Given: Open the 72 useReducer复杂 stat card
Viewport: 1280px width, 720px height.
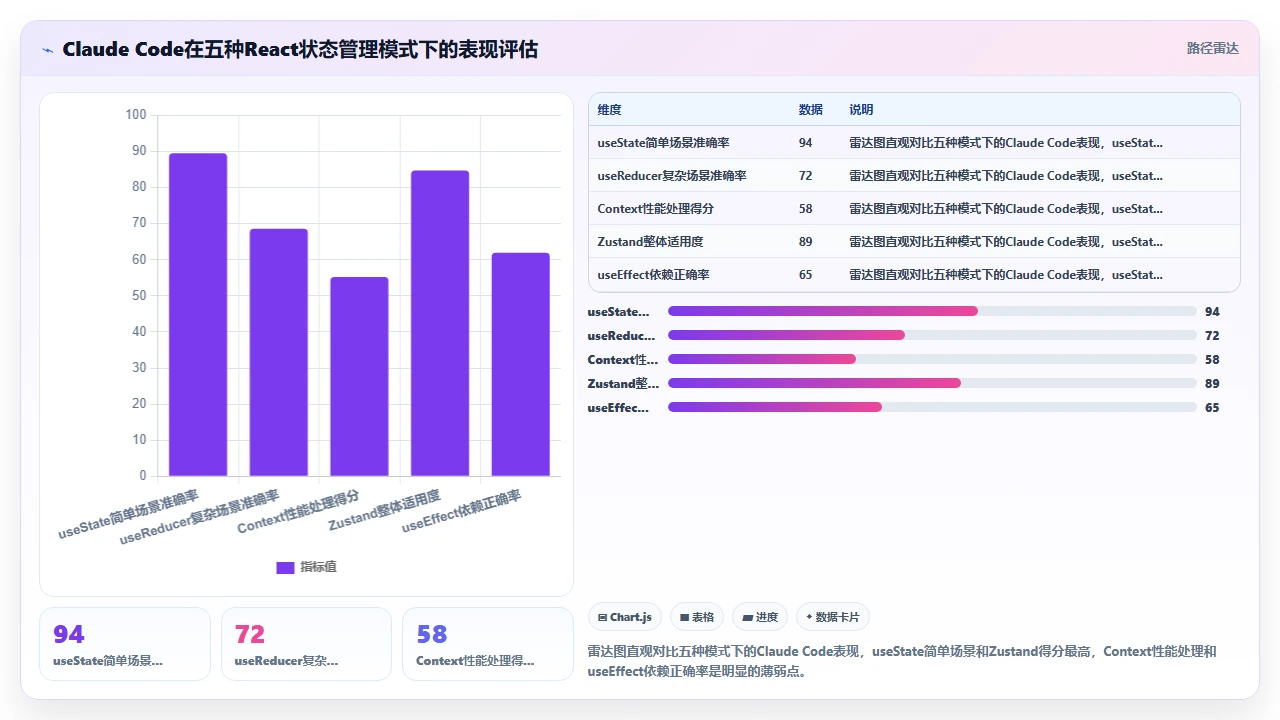Looking at the screenshot, I should [306, 644].
